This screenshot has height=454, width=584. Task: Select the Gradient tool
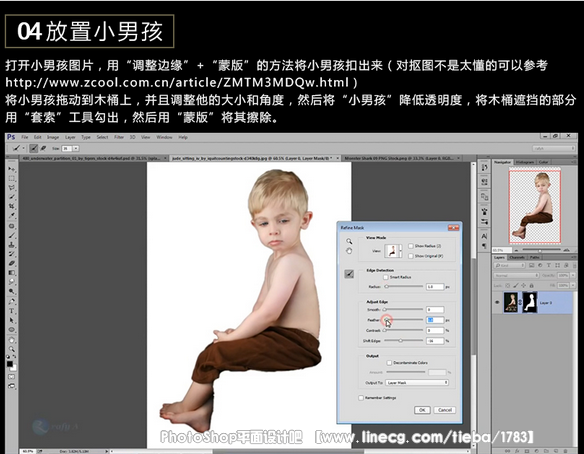point(12,272)
